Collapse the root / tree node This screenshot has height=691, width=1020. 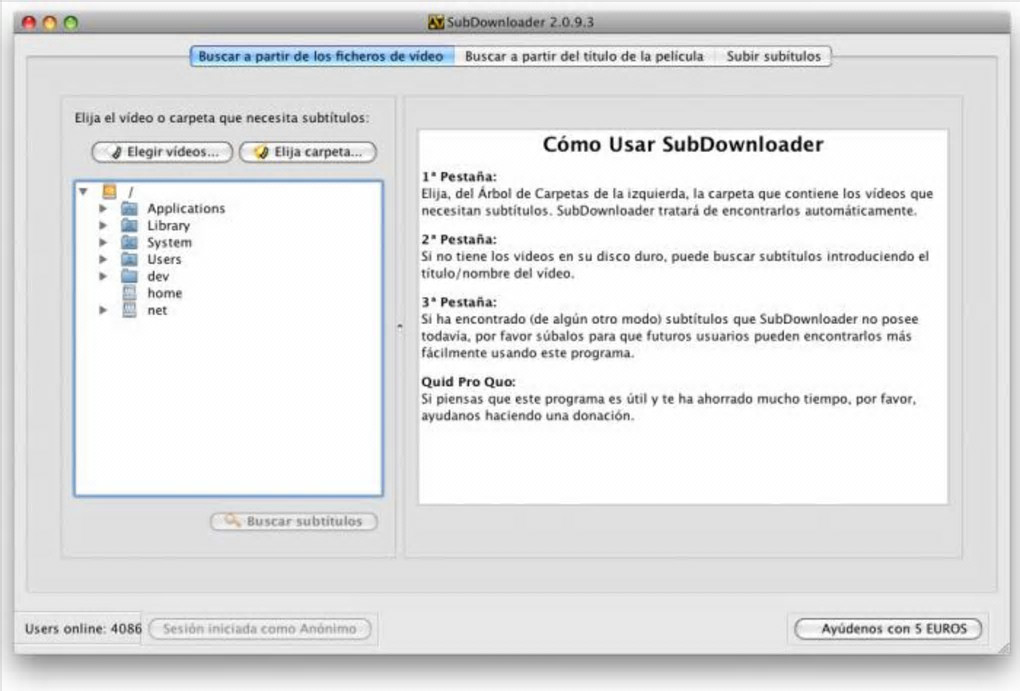[83, 191]
